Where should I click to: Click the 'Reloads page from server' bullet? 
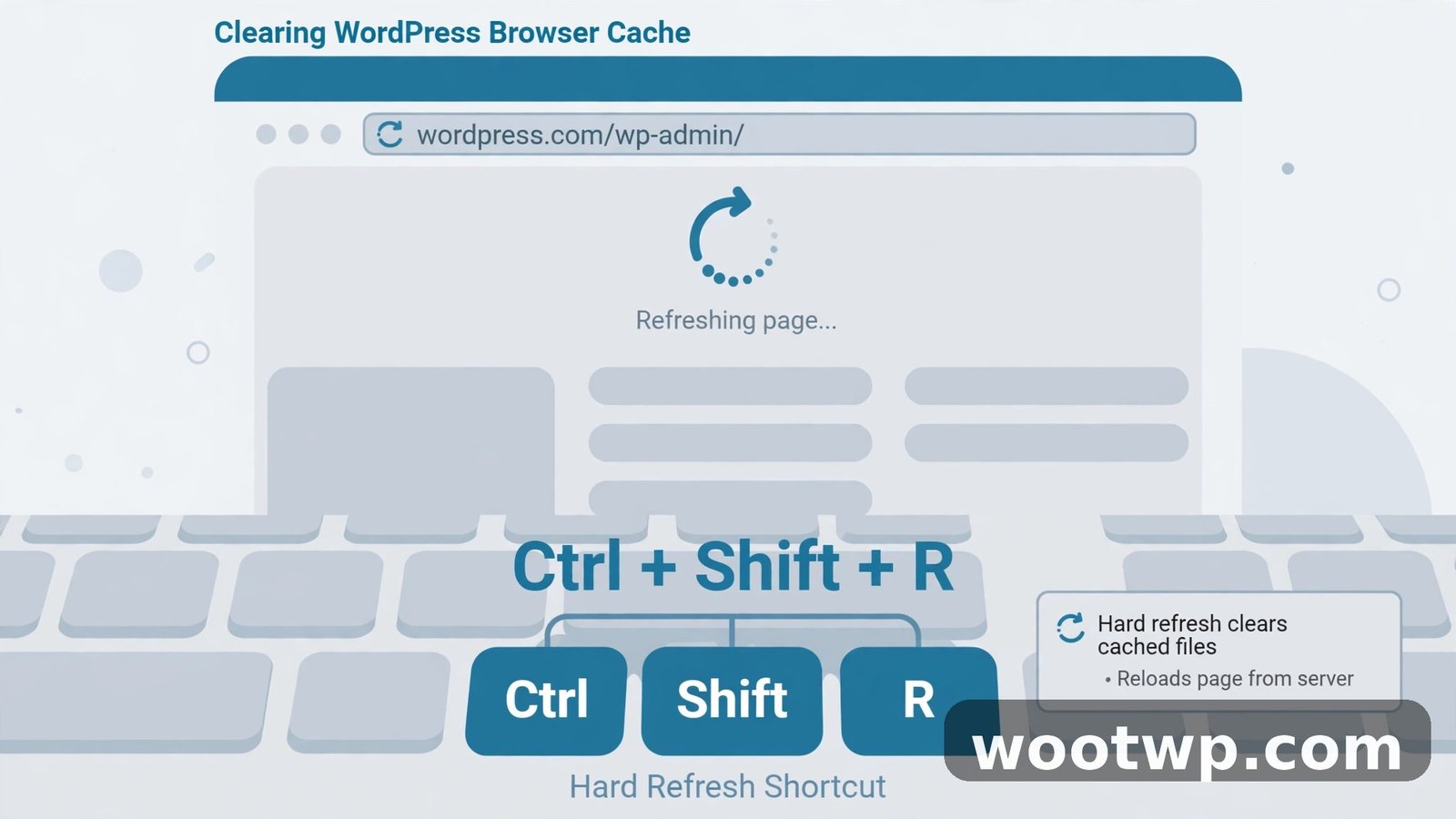(x=1229, y=679)
